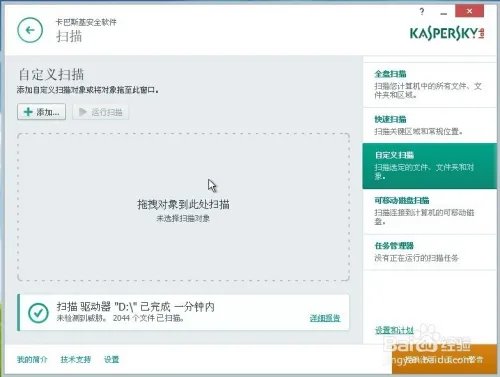Click the Kaspersky Lab logo
500x377 pixels.
[x=447, y=33]
